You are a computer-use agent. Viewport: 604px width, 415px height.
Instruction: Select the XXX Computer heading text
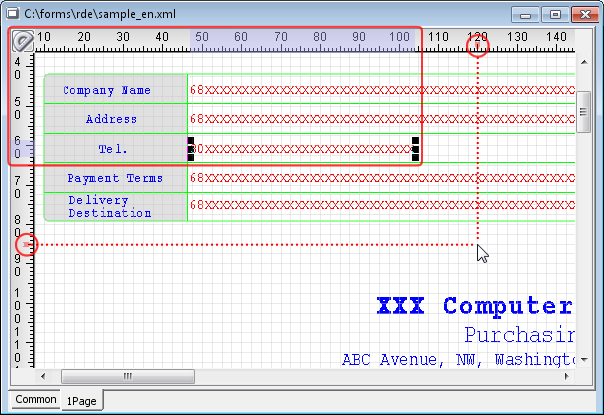(475, 306)
